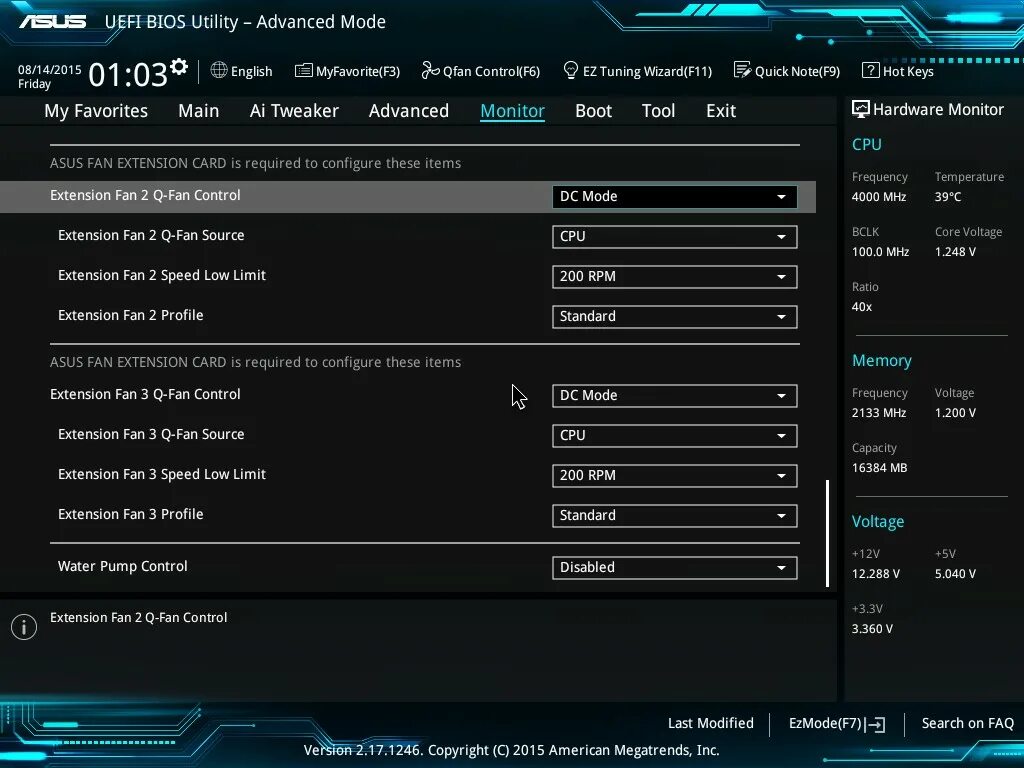Click +3.3V reading 3.360 V
Image resolution: width=1024 pixels, height=768 pixels.
(872, 629)
